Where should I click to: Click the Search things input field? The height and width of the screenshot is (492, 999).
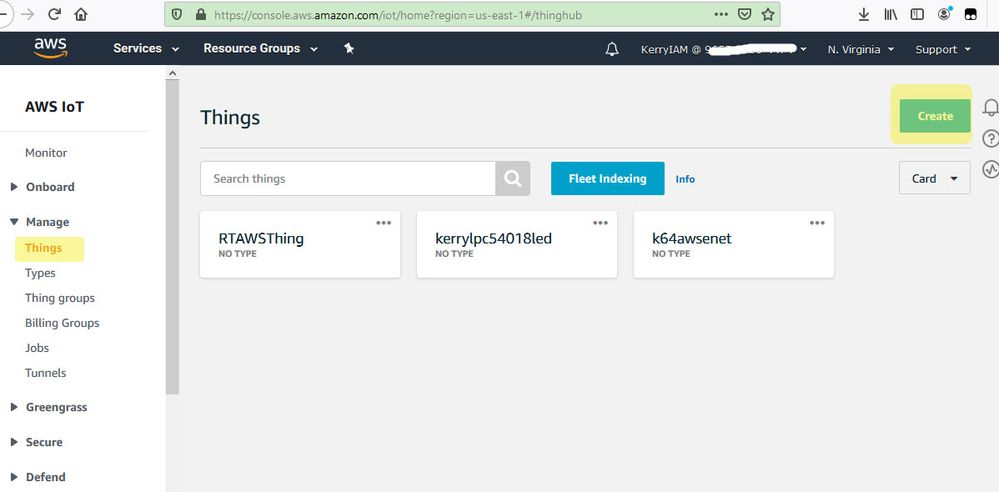click(348, 179)
